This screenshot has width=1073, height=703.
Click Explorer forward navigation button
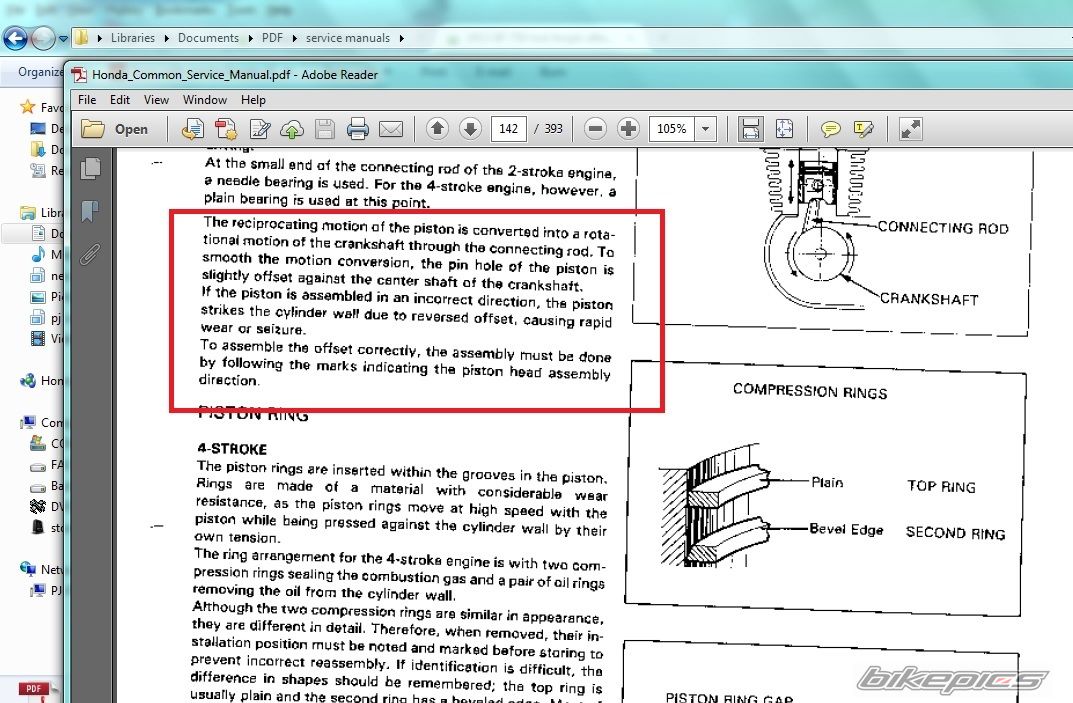[43, 38]
